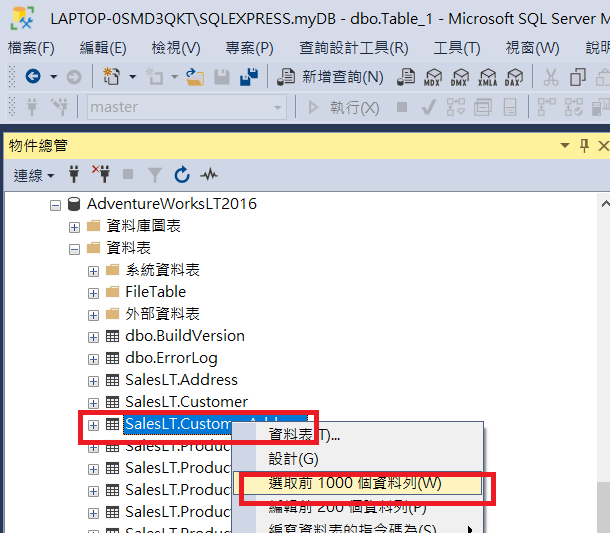Click the XMLA query icon
Viewport: 610px width, 533px height.
click(x=487, y=77)
